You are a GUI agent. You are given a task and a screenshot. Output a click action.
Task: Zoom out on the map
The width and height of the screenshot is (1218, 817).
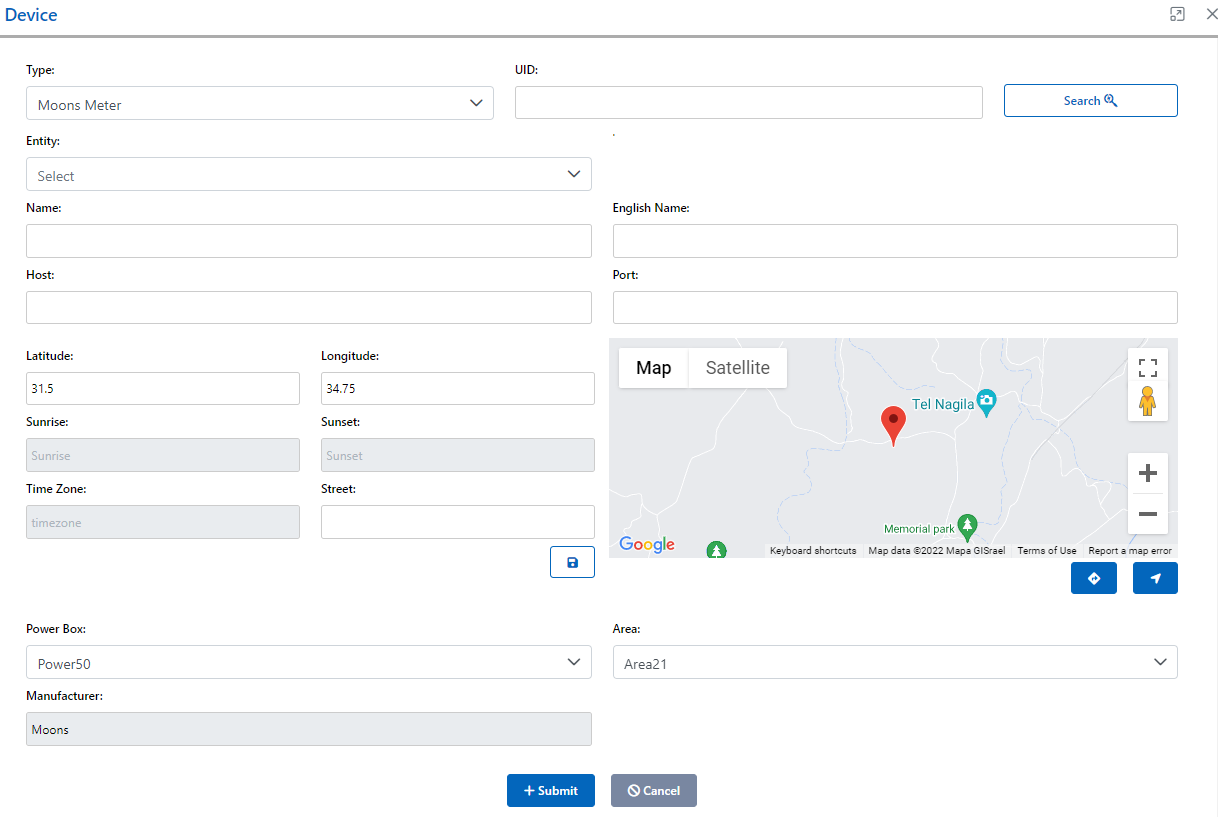[x=1147, y=514]
